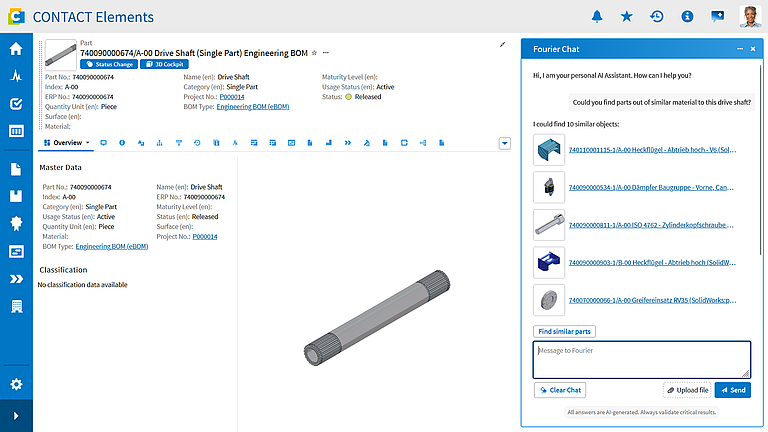Click the info icon in header

(687, 16)
